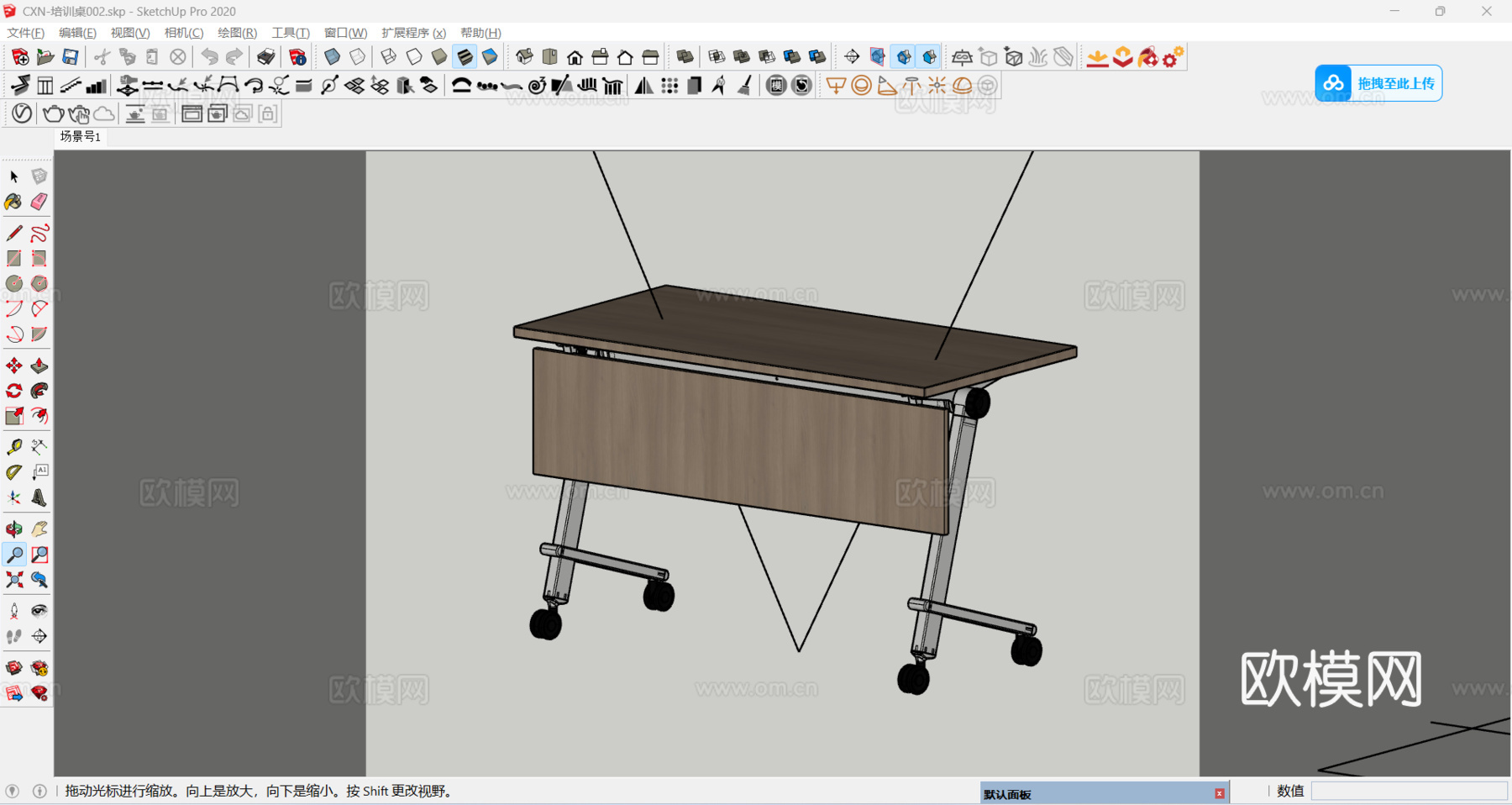Start V-Ray teapot render
Image resolution: width=1512 pixels, height=805 pixels.
pyautogui.click(x=53, y=113)
